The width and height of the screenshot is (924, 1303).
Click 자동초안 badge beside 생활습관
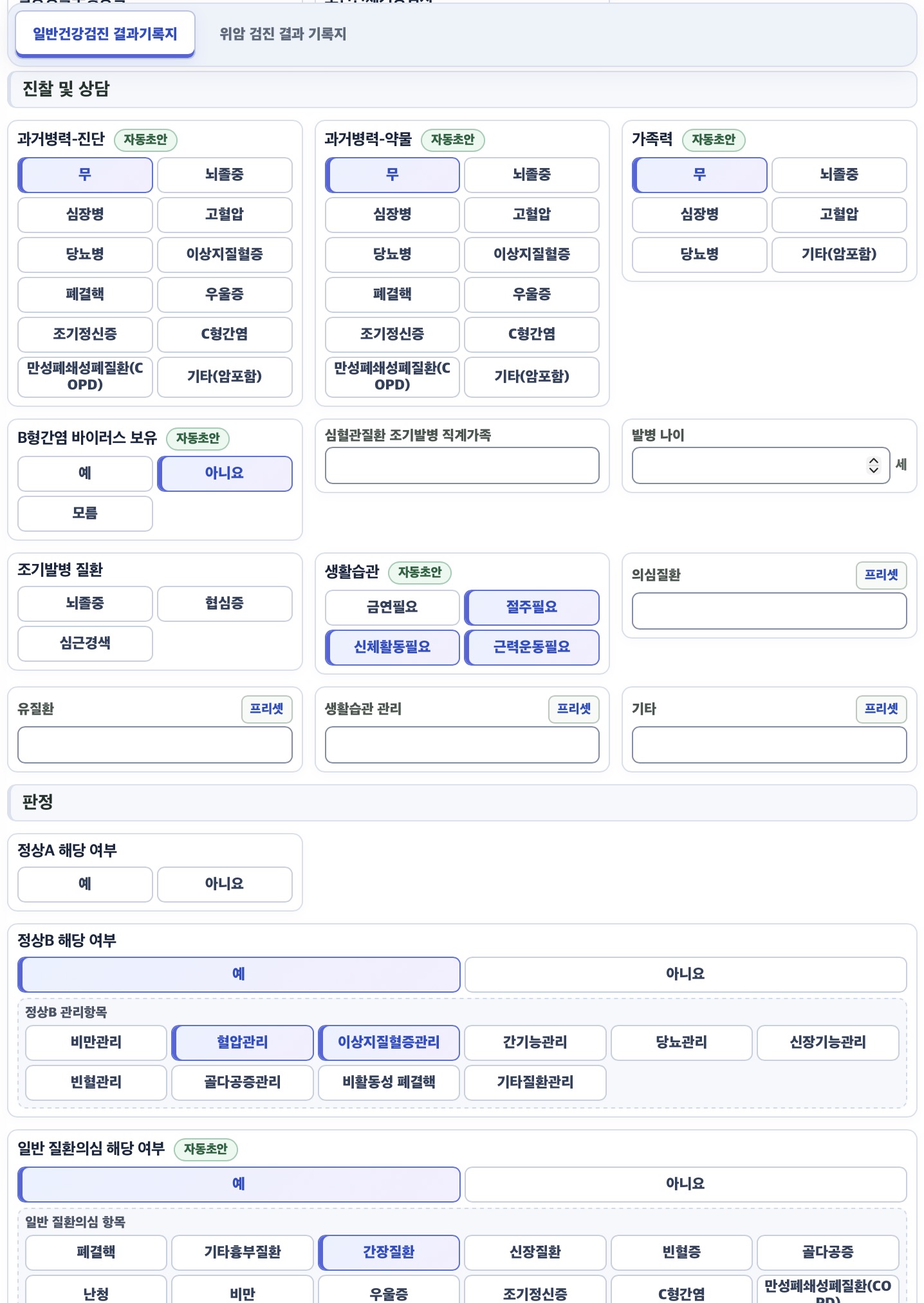[420, 572]
